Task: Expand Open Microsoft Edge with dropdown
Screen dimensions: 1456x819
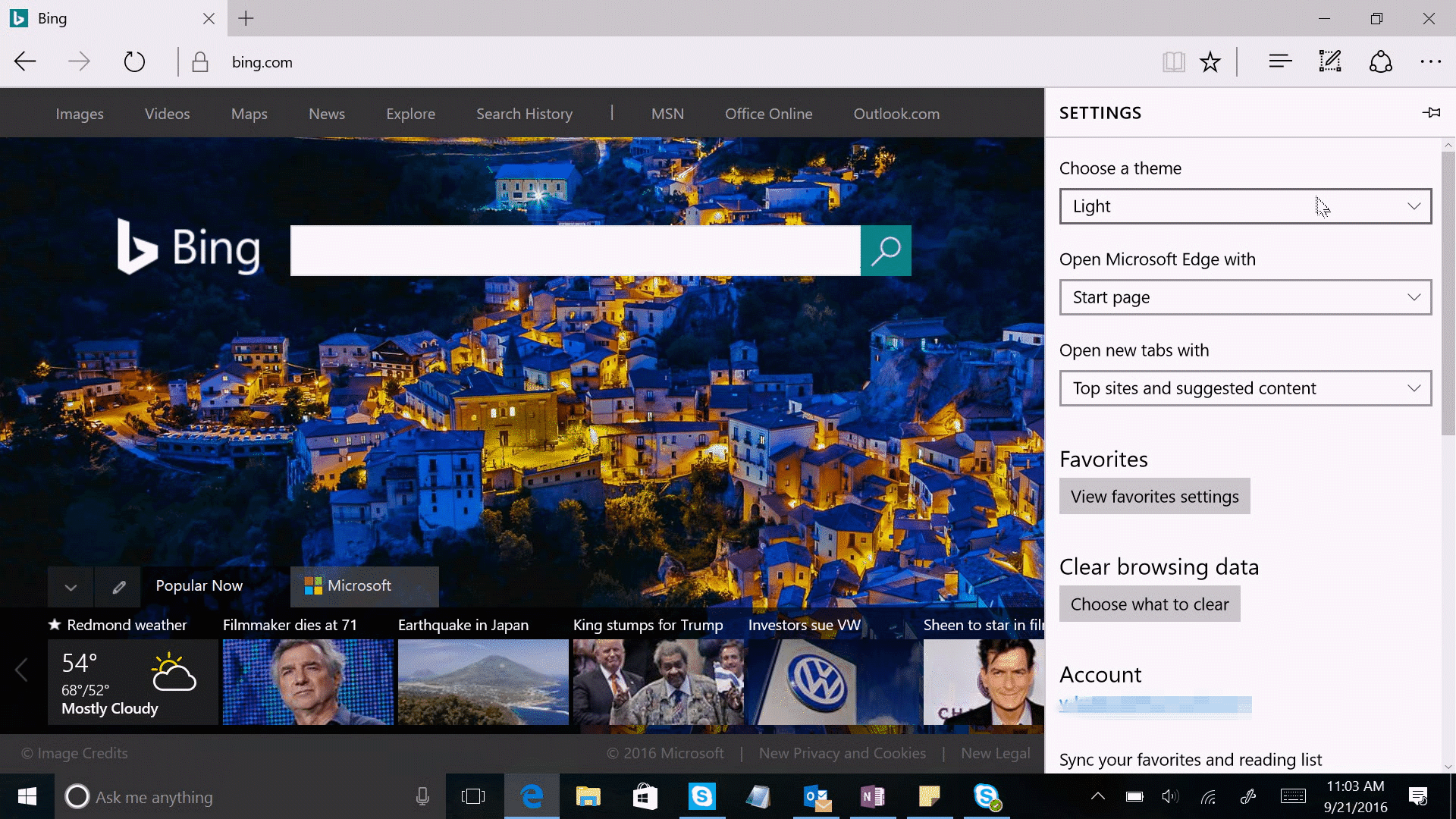Action: click(x=1246, y=297)
